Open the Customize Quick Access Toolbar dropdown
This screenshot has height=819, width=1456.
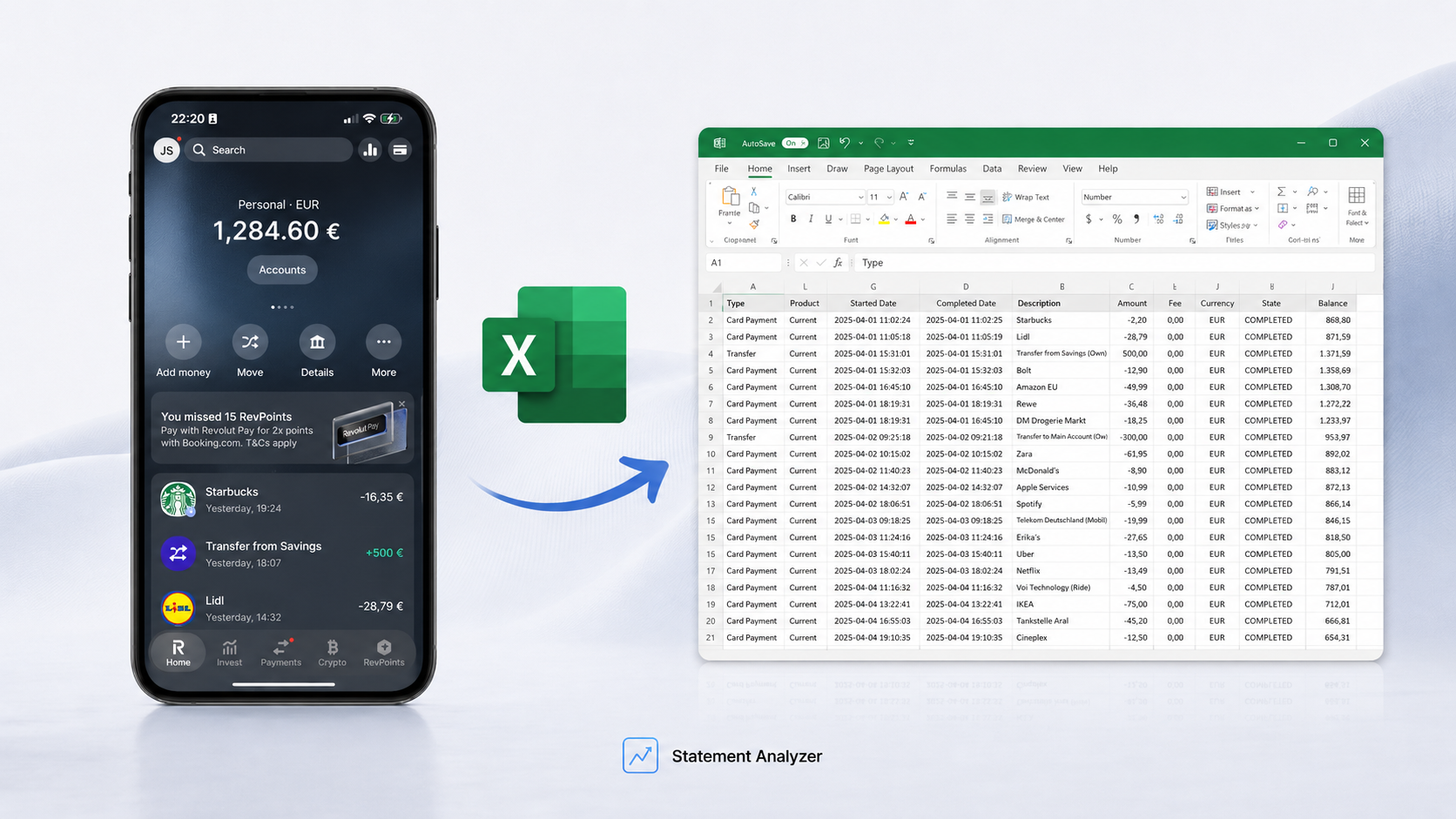(911, 143)
